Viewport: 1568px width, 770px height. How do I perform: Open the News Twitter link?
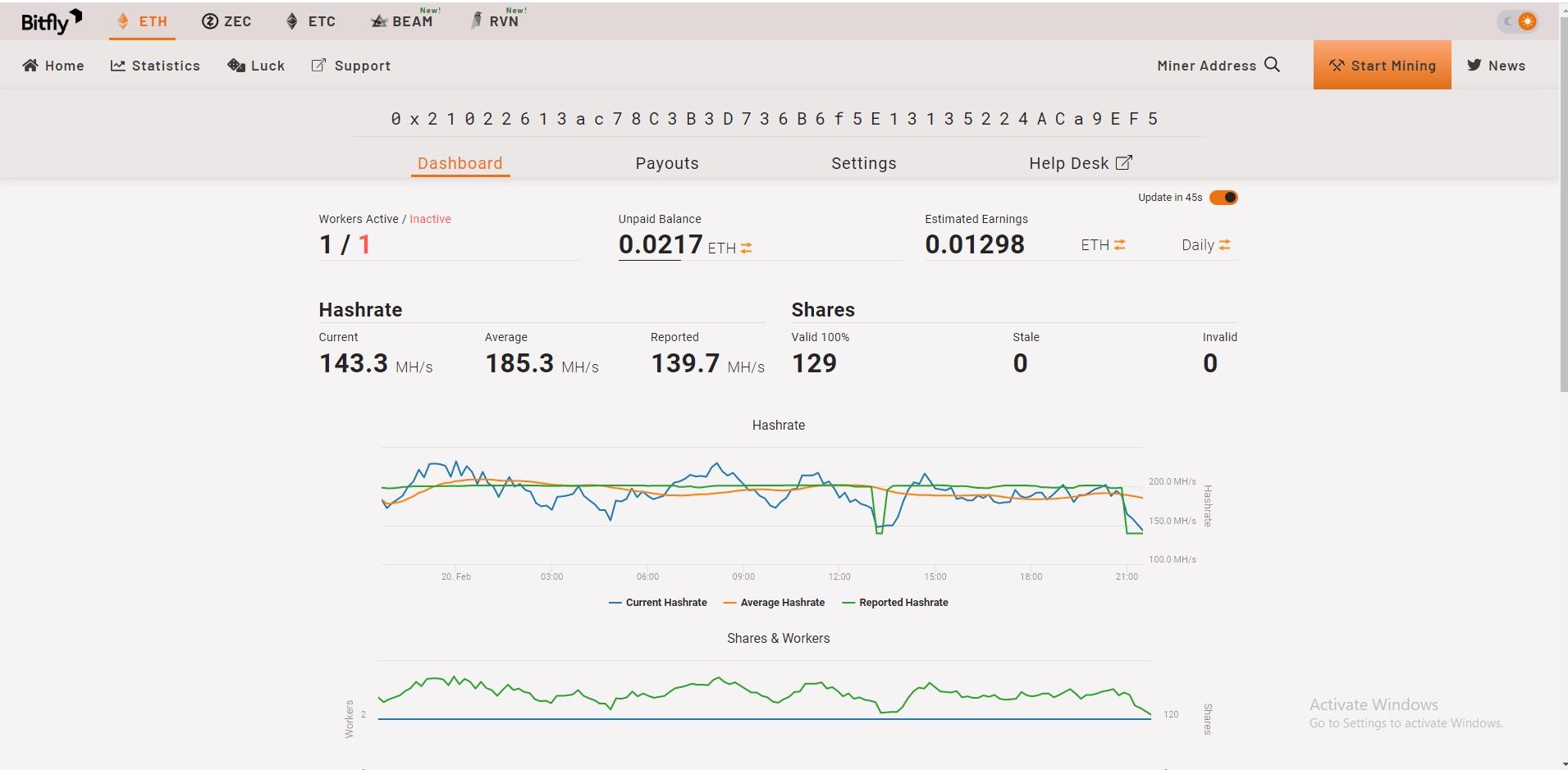[1496, 66]
